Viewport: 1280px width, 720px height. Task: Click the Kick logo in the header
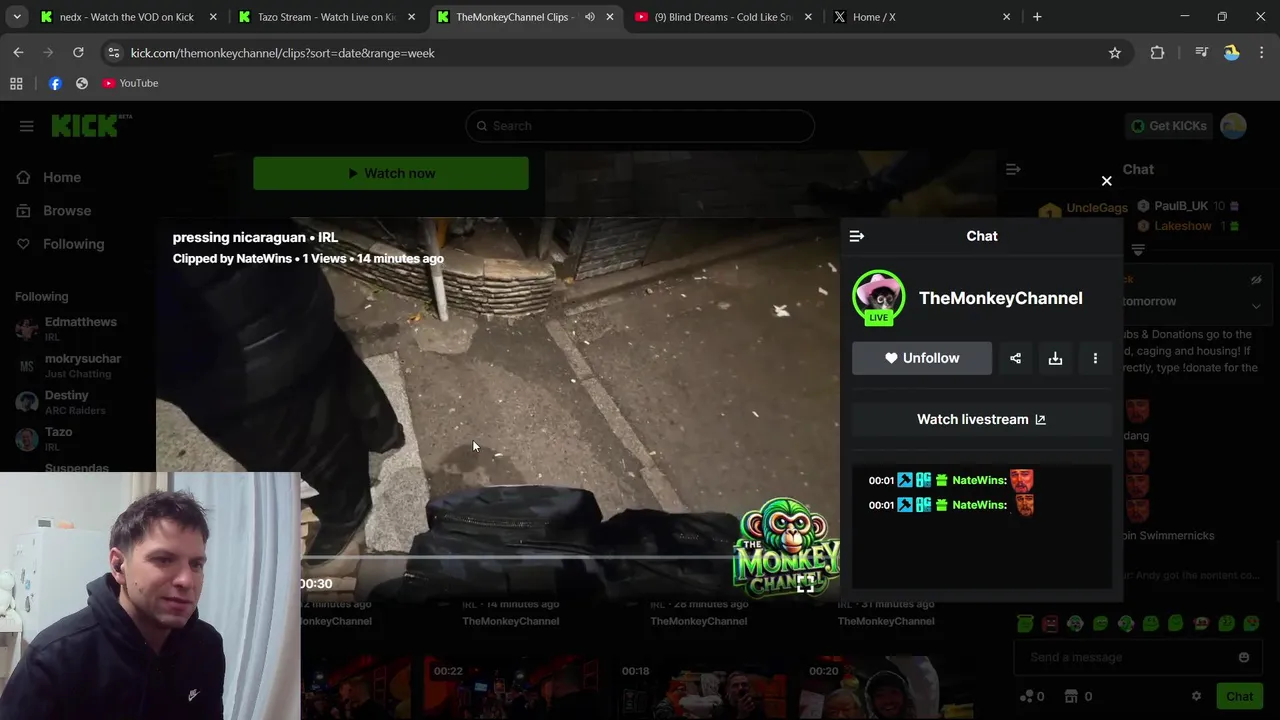[91, 125]
